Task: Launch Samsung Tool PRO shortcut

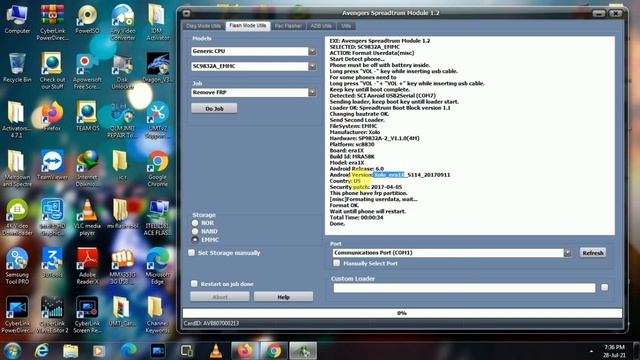Action: pyautogui.click(x=17, y=266)
